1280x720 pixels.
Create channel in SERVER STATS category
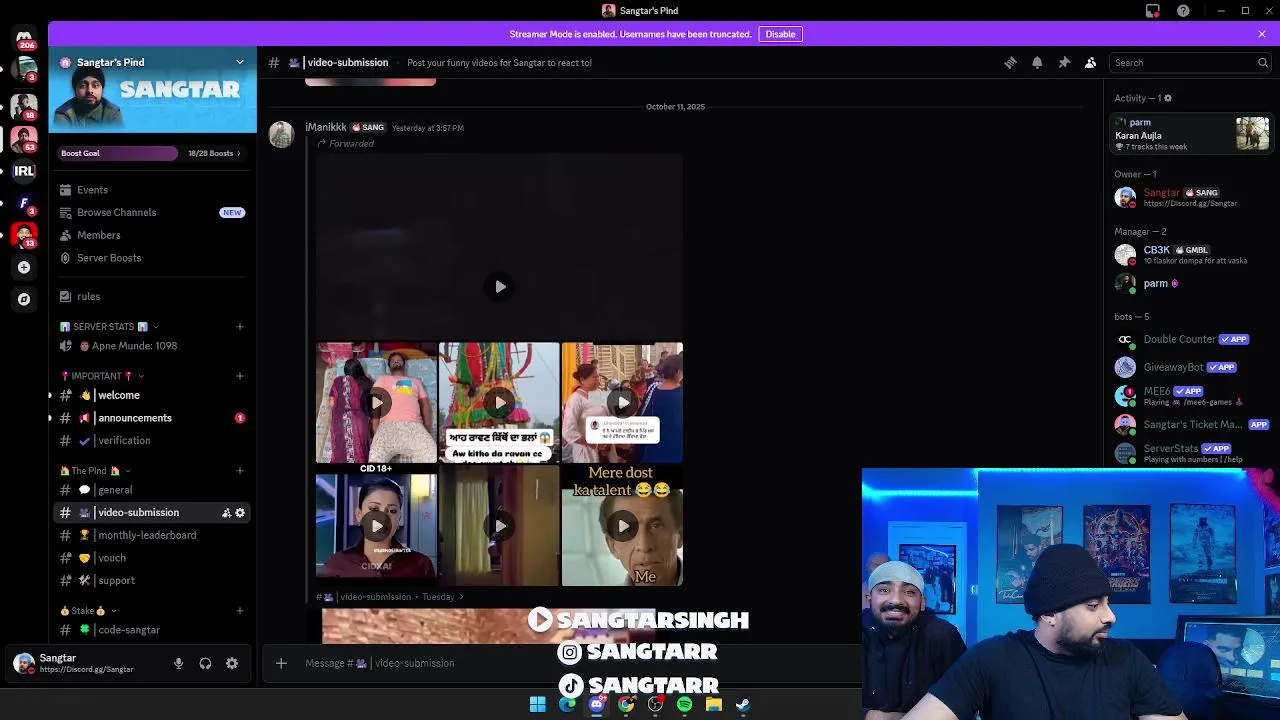pyautogui.click(x=240, y=327)
